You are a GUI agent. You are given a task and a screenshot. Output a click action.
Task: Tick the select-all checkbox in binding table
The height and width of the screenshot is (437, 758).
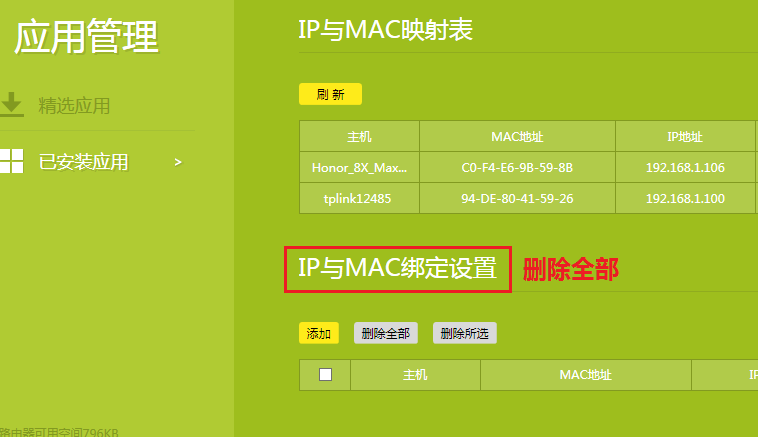pyautogui.click(x=325, y=375)
